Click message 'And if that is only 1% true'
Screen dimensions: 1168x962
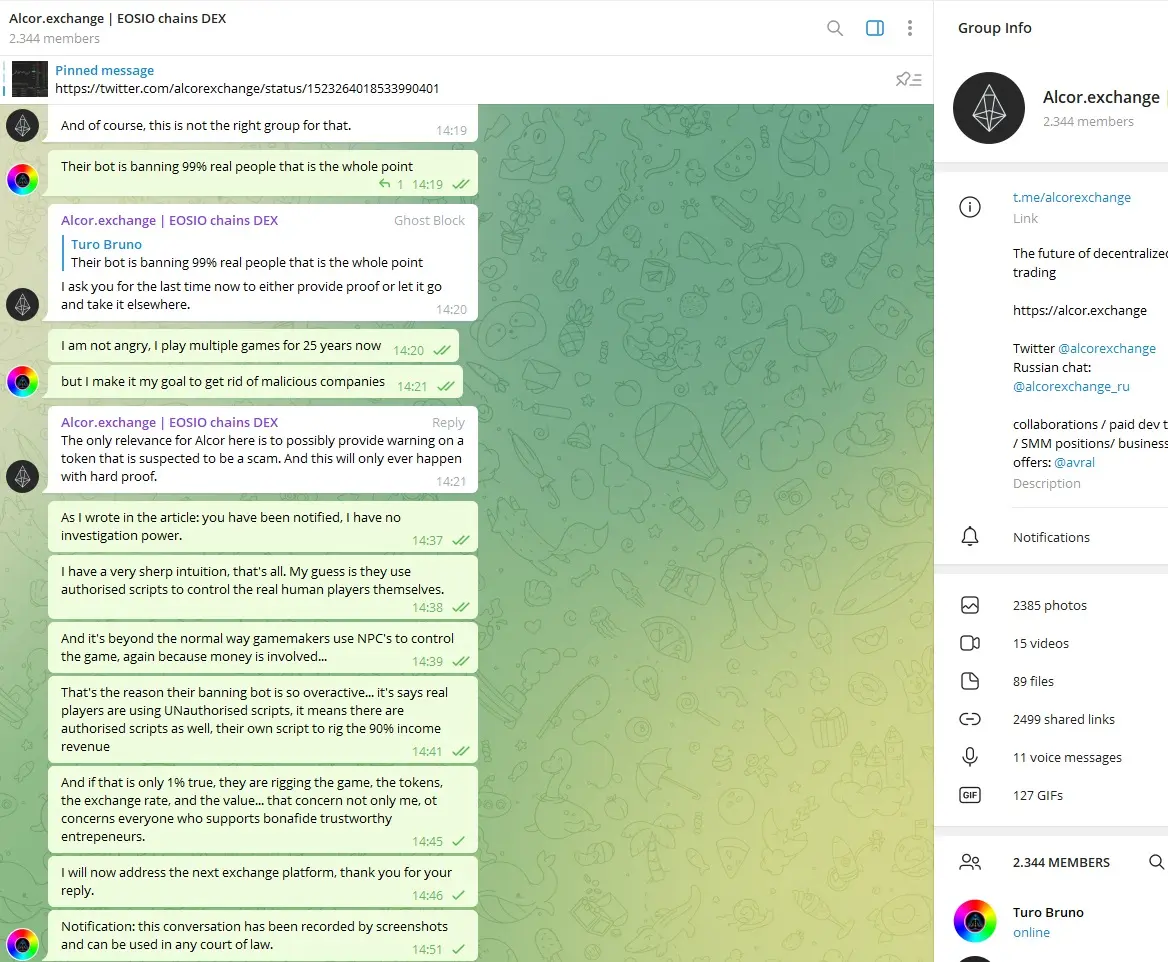tap(262, 810)
